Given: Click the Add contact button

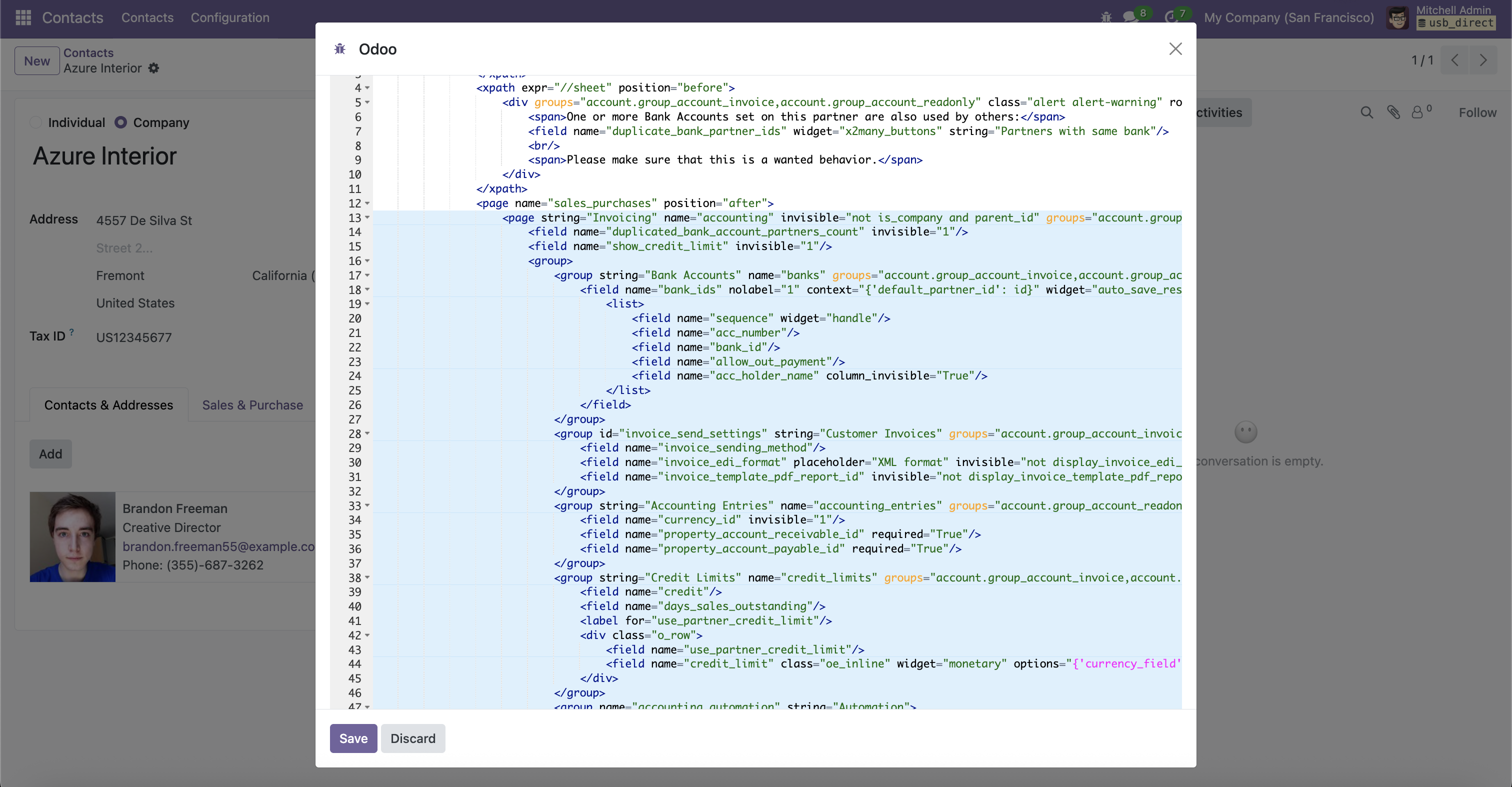Looking at the screenshot, I should coord(50,453).
